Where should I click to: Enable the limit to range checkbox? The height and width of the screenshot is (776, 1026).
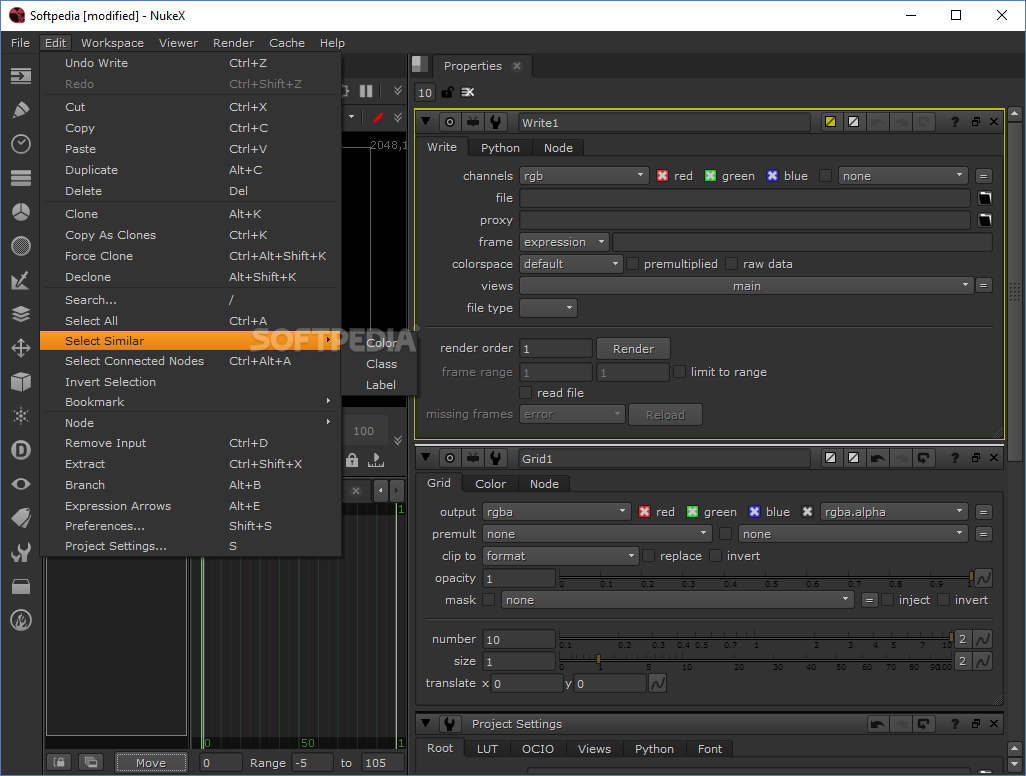[680, 372]
